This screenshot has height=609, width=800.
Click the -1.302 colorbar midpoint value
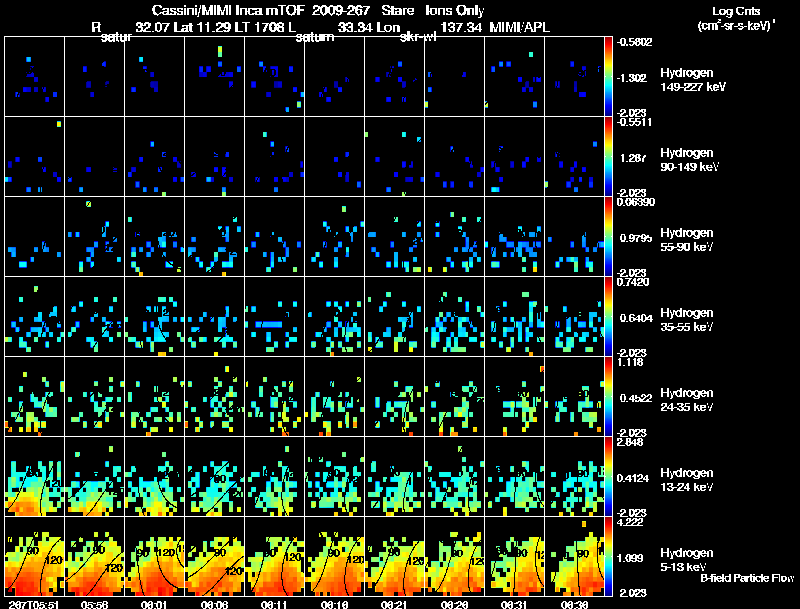click(x=633, y=78)
